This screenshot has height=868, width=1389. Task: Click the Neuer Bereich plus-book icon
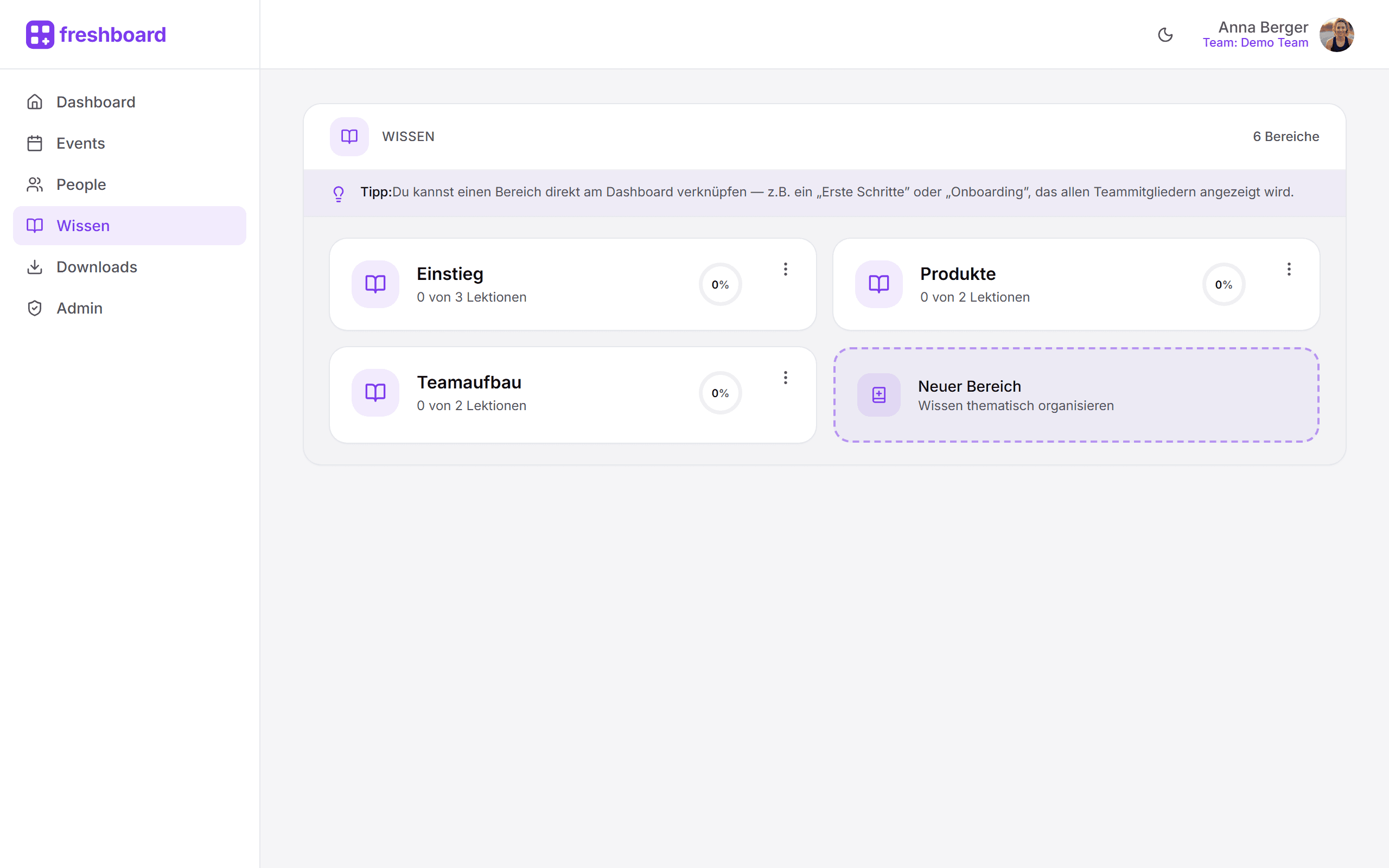pos(879,395)
